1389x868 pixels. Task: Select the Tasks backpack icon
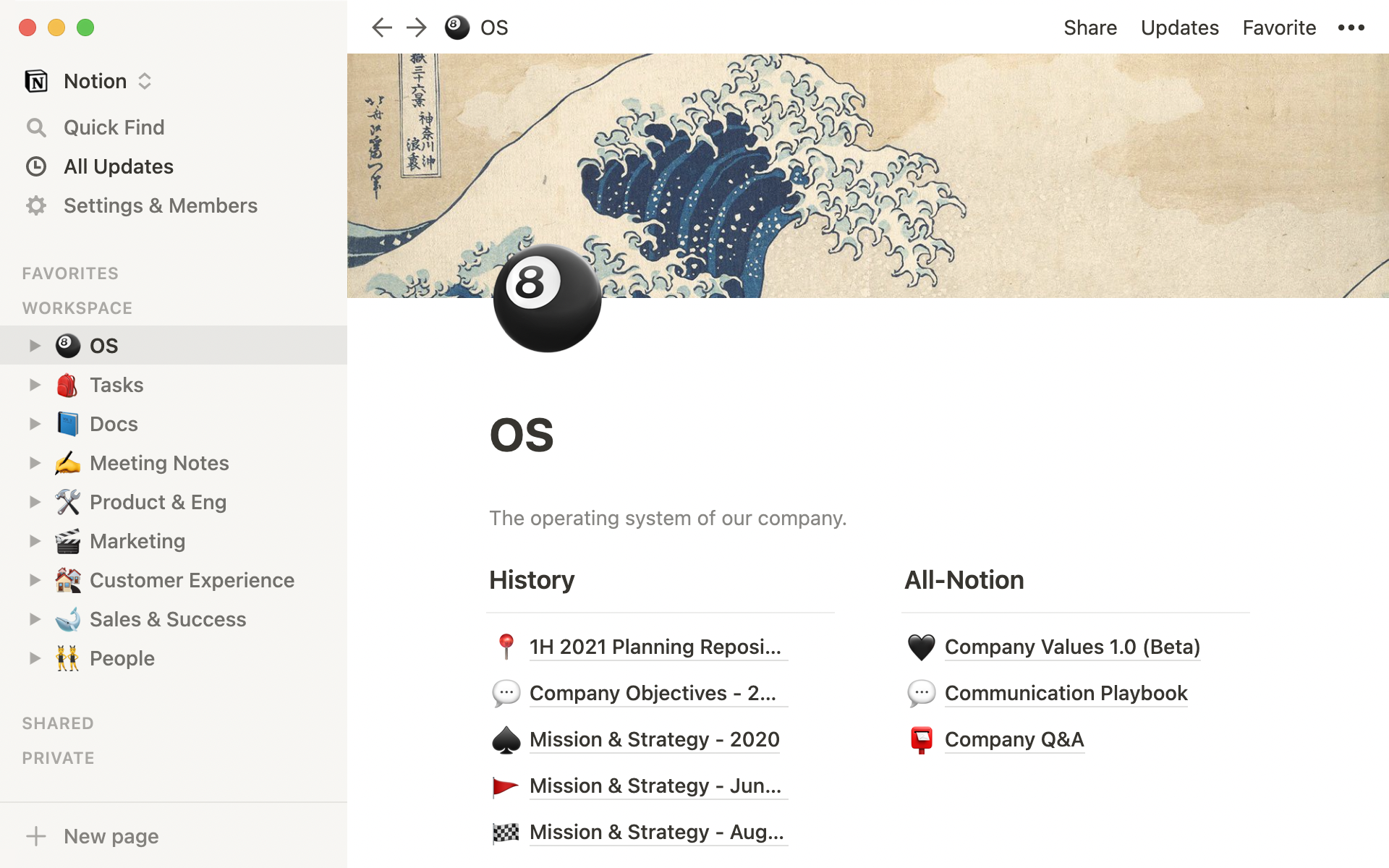[67, 385]
